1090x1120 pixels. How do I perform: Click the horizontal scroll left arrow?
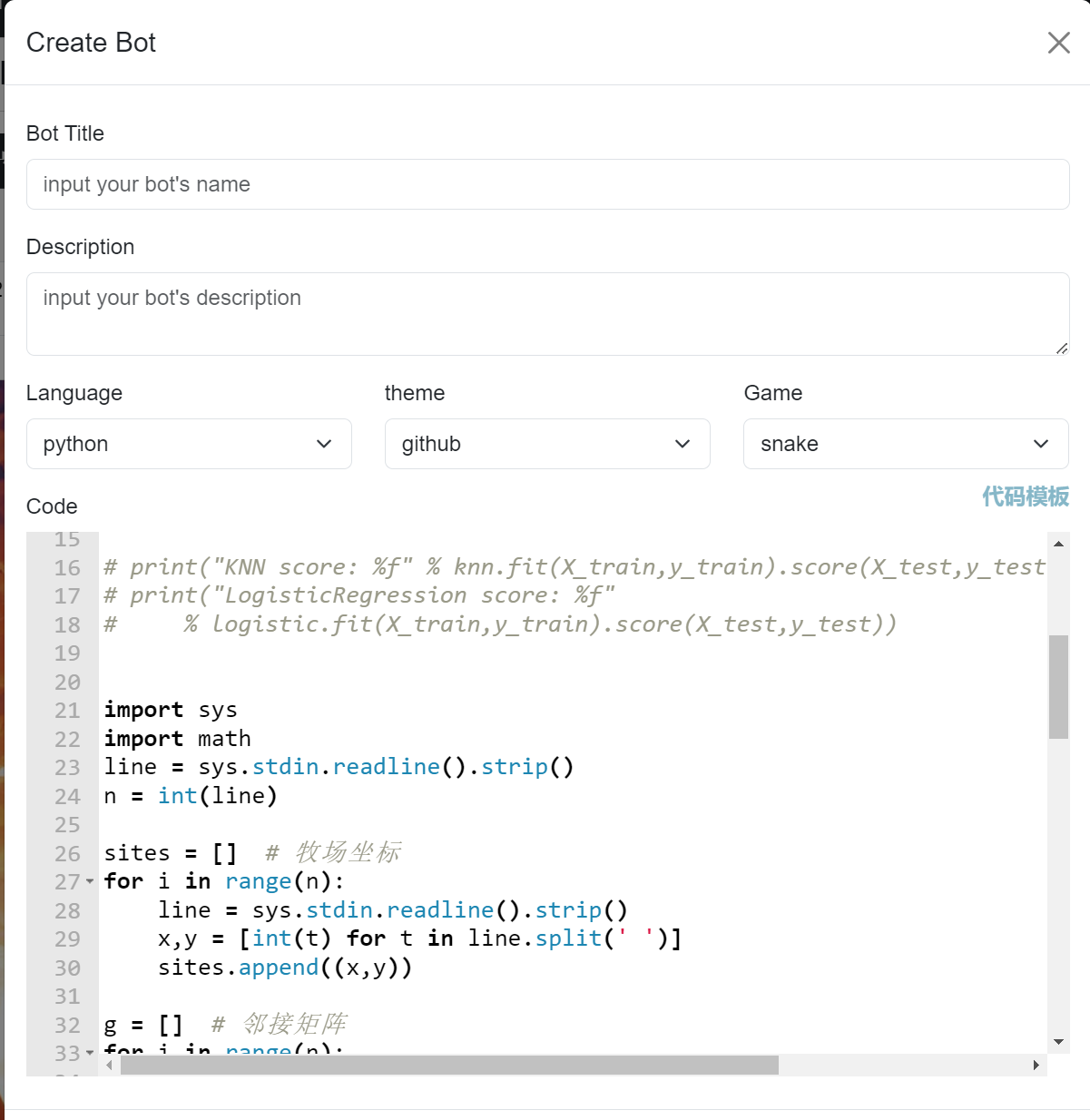(110, 1066)
